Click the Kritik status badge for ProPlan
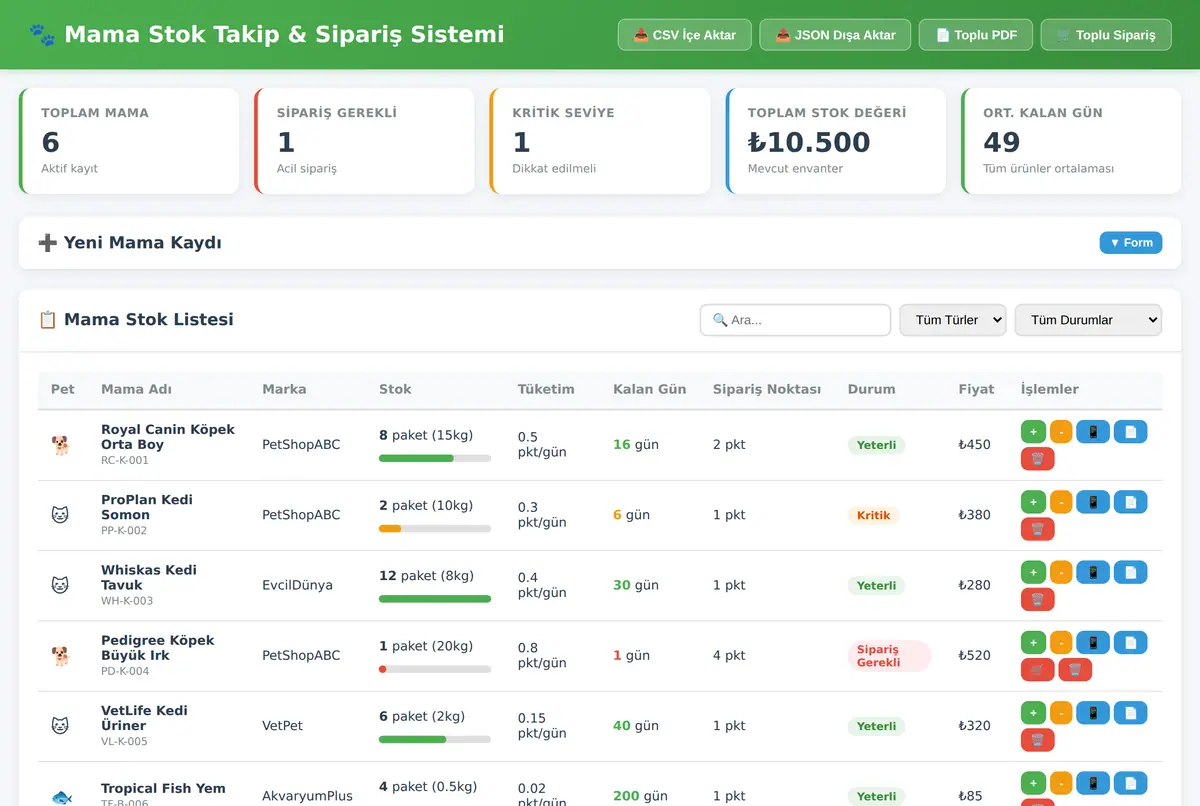Image resolution: width=1200 pixels, height=806 pixels. click(x=874, y=516)
